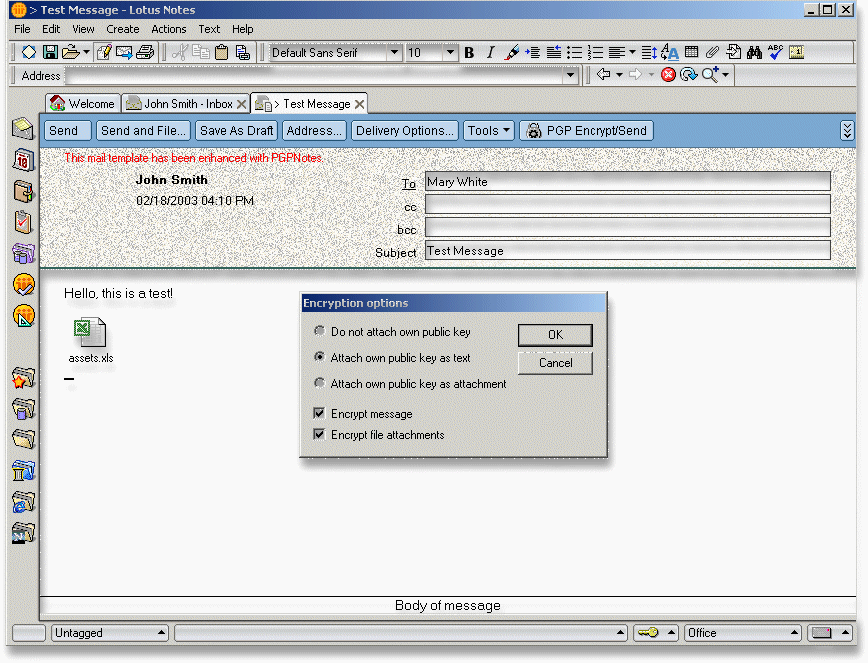Open the font size dropdown
Viewport: 868px width, 663px height.
(x=450, y=53)
